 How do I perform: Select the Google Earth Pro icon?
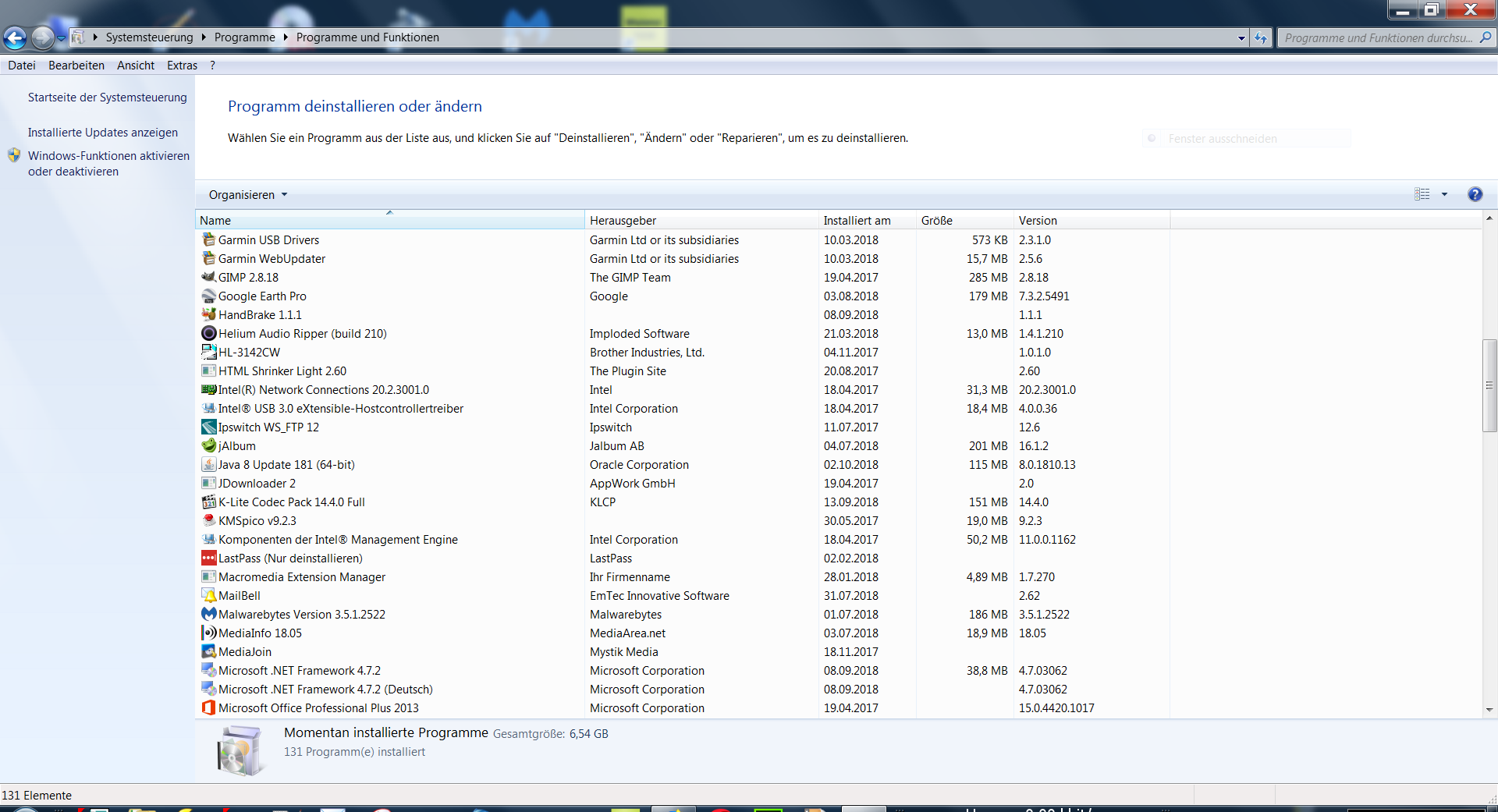pos(208,296)
